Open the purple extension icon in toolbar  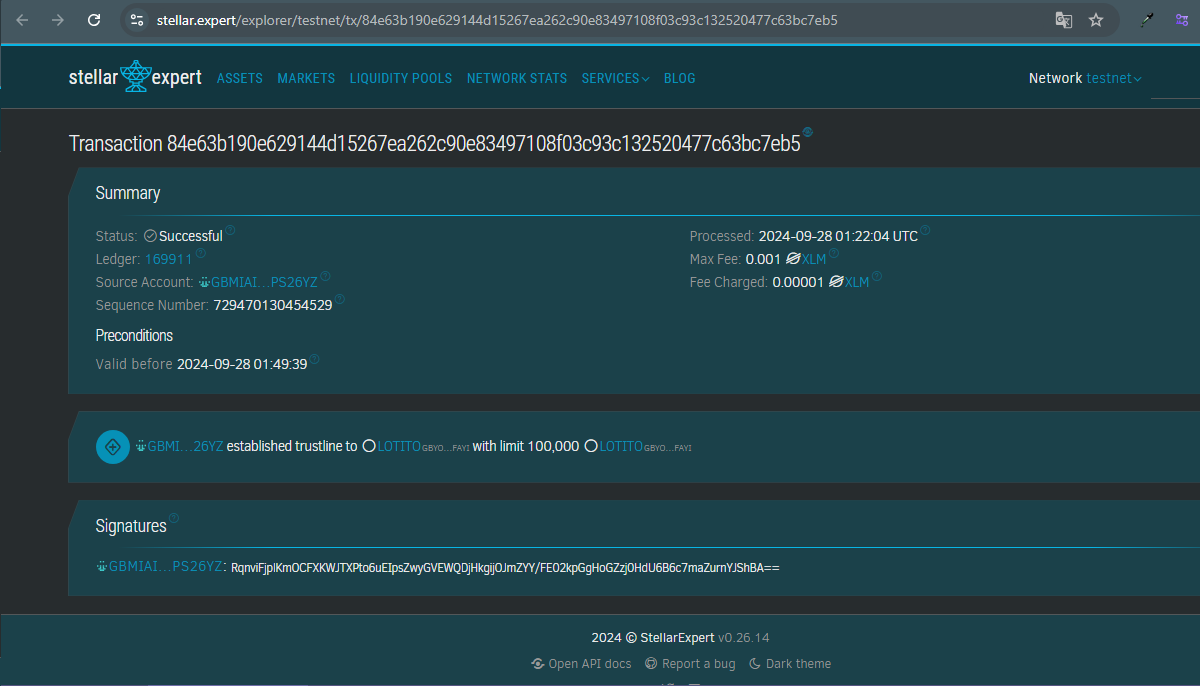coord(1182,20)
